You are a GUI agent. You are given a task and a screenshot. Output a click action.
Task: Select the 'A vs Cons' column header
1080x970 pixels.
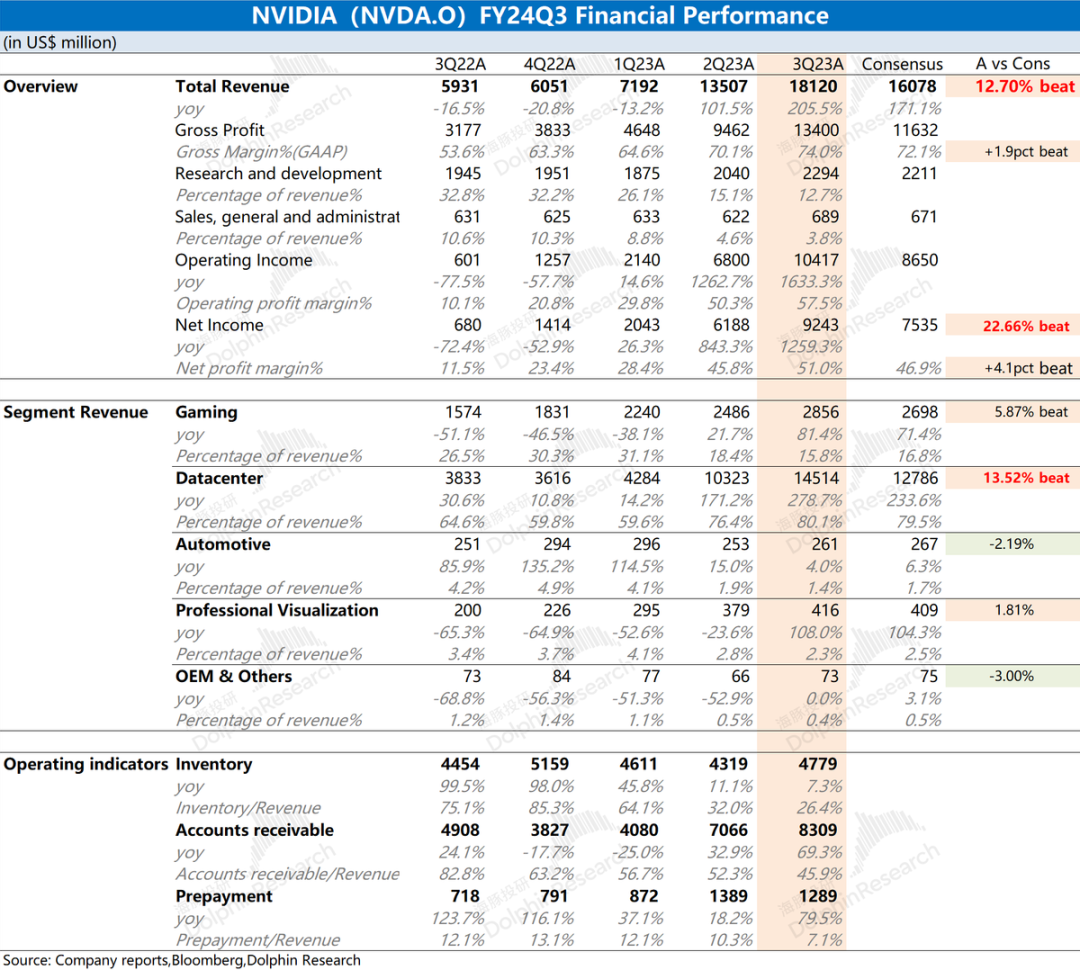[1013, 64]
